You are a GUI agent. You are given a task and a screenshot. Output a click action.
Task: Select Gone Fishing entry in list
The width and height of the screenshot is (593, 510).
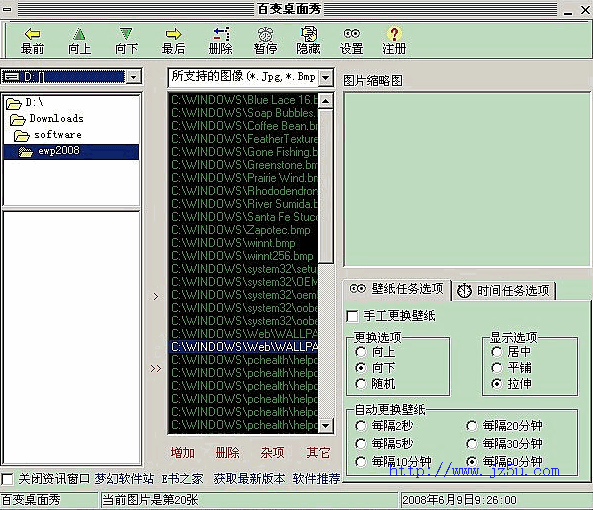pyautogui.click(x=244, y=152)
